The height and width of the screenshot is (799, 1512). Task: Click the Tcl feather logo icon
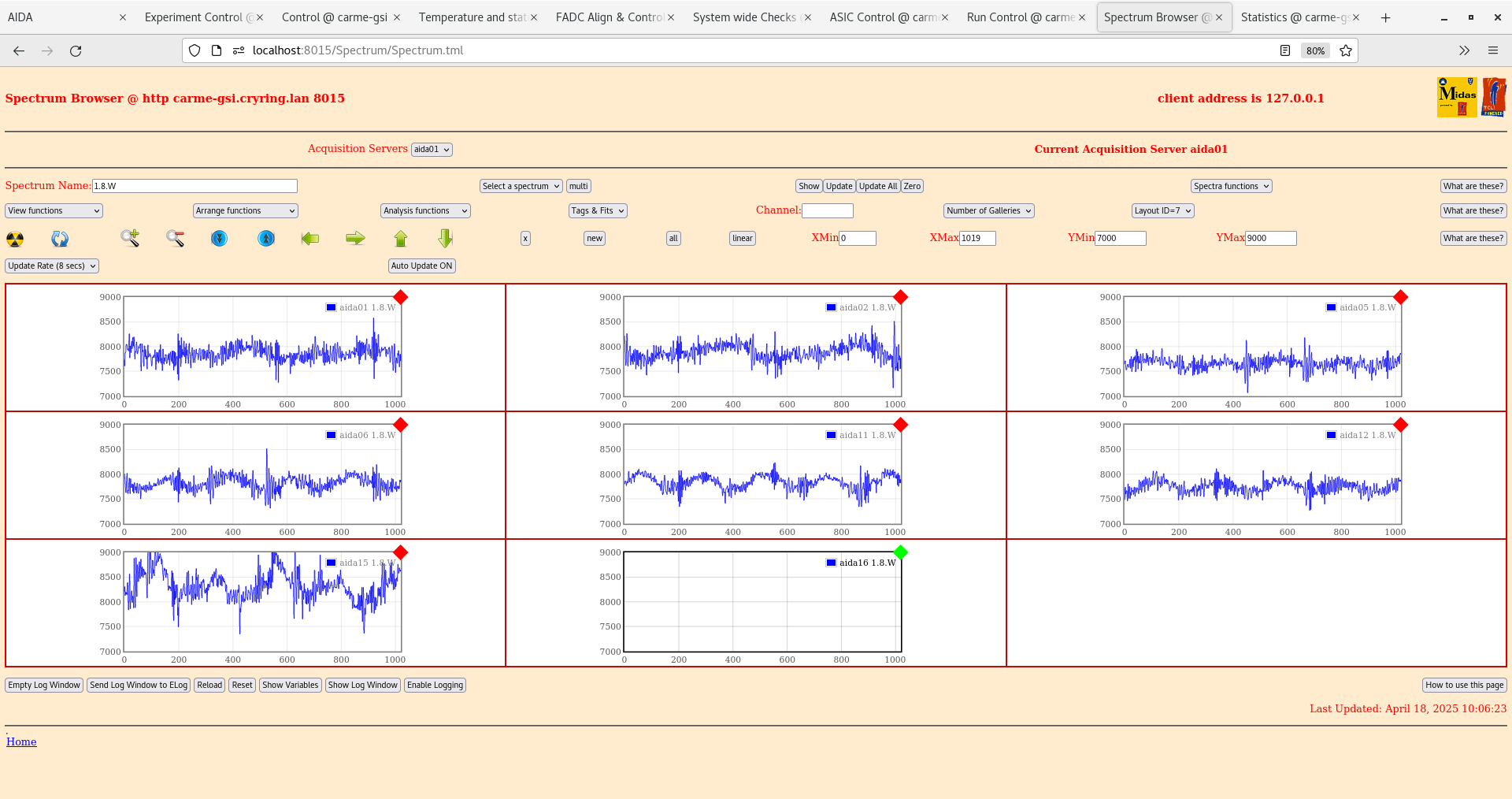[1494, 97]
